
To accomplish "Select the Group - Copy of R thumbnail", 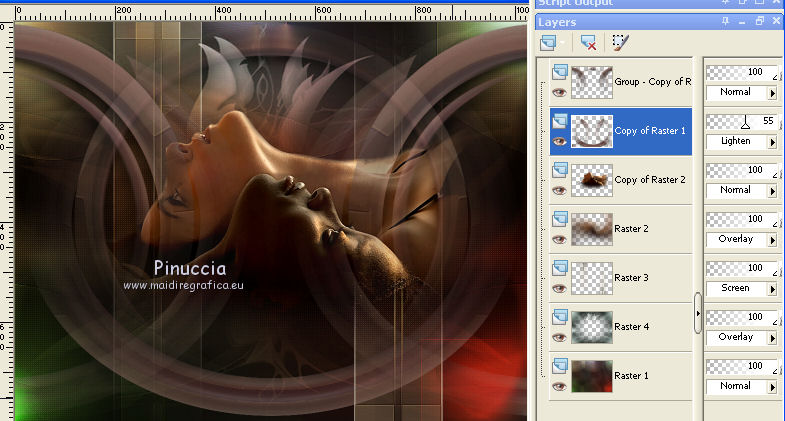I will 592,82.
